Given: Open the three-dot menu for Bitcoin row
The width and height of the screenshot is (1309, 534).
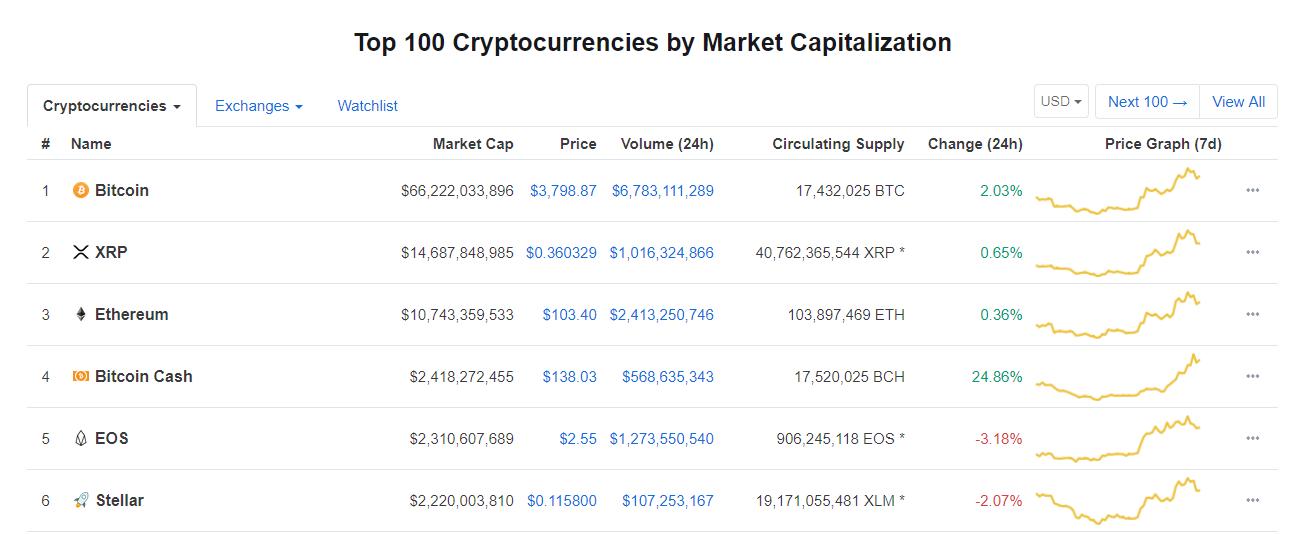Looking at the screenshot, I should [1252, 190].
